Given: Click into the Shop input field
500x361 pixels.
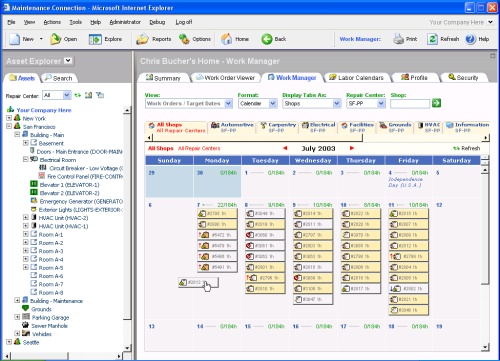Looking at the screenshot, I should [410, 104].
